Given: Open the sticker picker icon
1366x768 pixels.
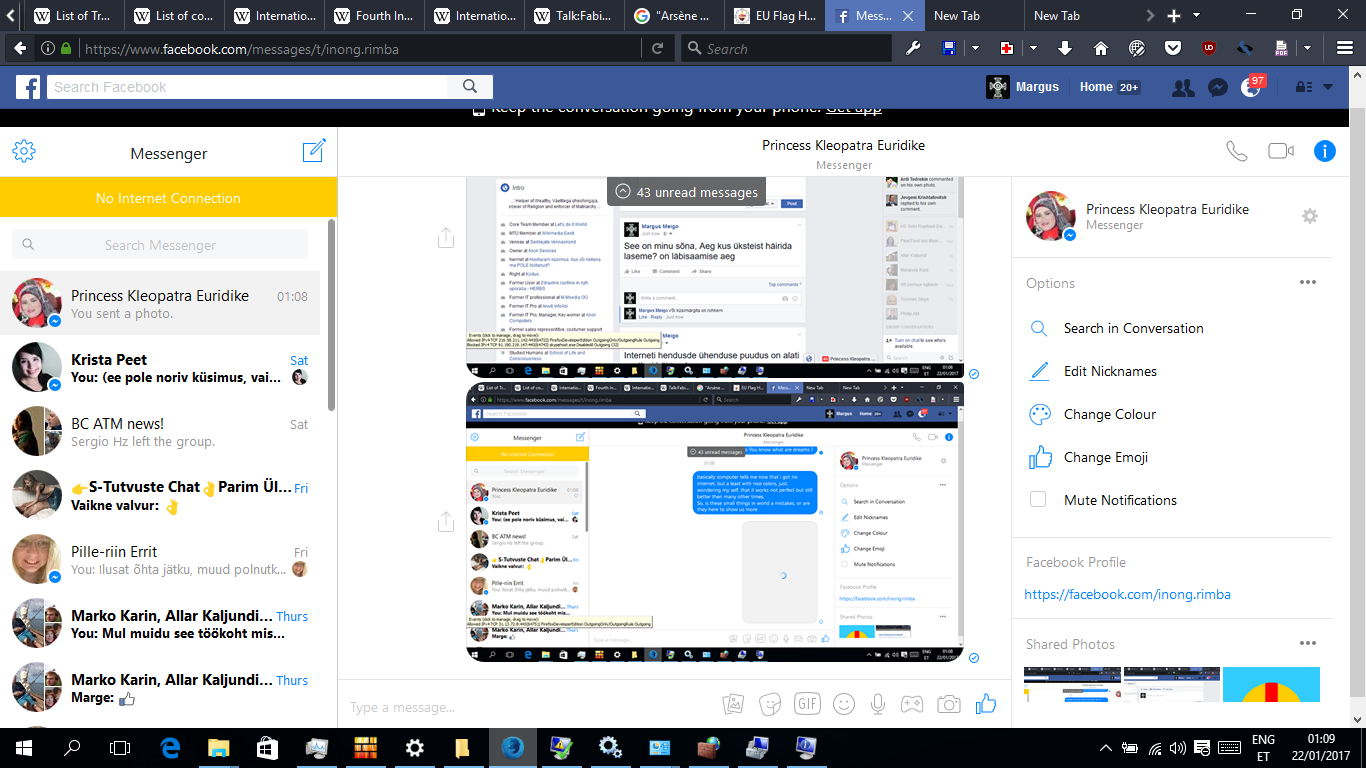Looking at the screenshot, I should pyautogui.click(x=770, y=704).
